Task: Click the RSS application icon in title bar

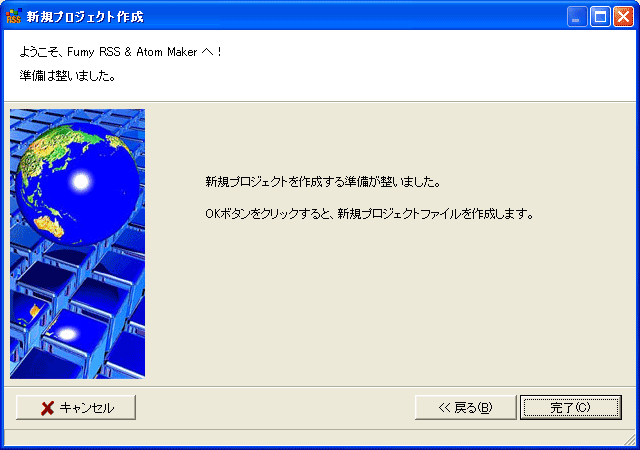Action: (13, 16)
